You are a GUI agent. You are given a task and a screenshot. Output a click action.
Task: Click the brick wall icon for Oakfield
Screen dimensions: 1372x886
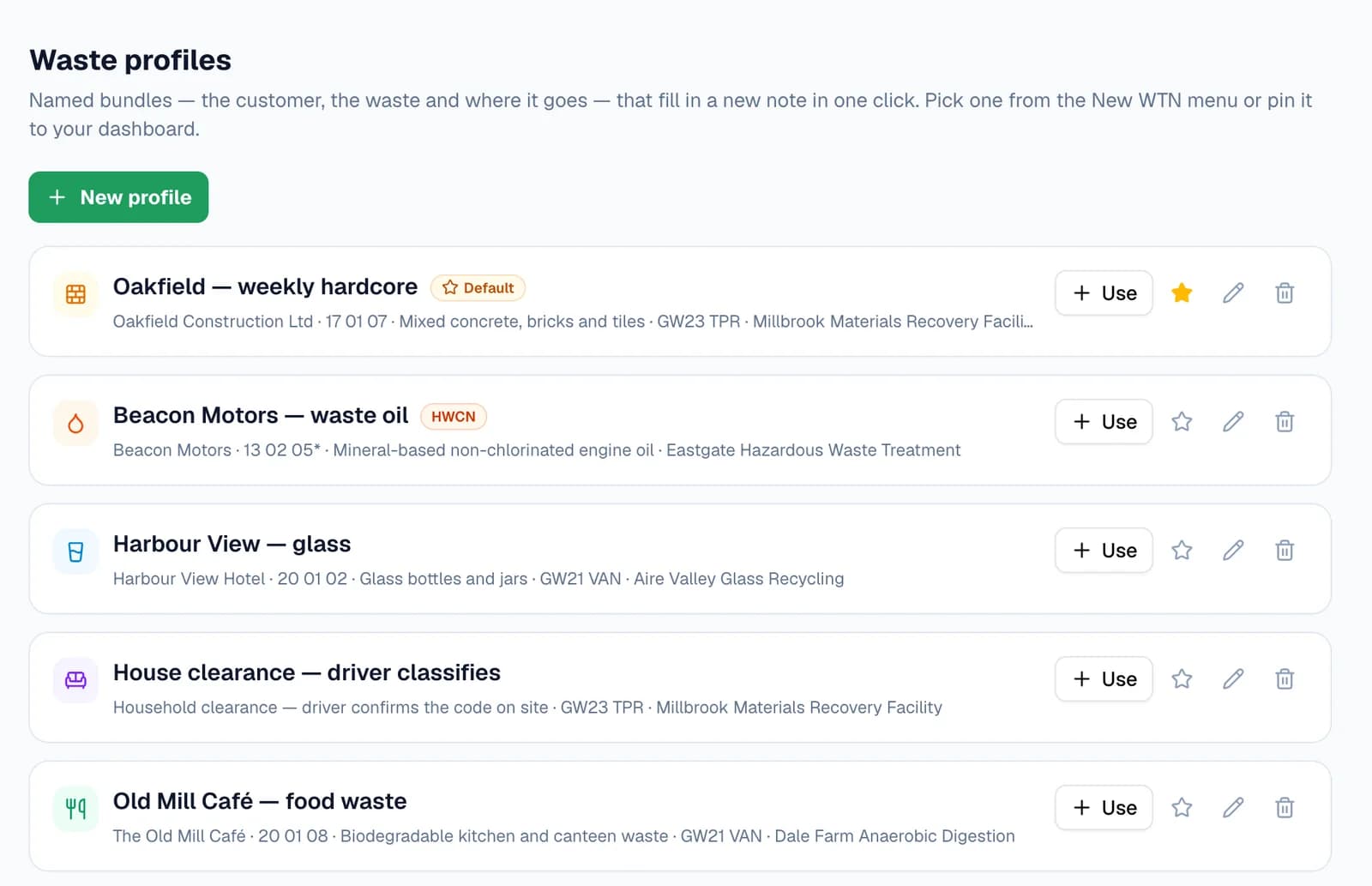[75, 294]
